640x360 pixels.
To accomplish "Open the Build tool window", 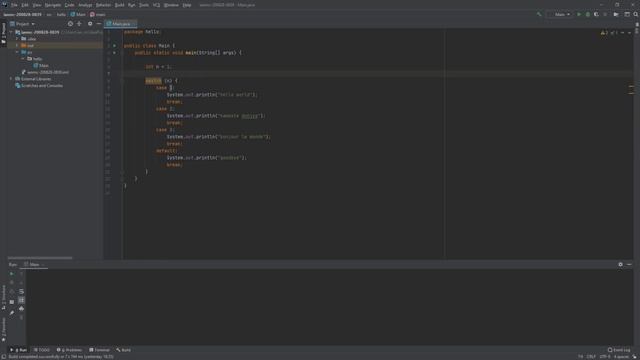I will pos(124,350).
